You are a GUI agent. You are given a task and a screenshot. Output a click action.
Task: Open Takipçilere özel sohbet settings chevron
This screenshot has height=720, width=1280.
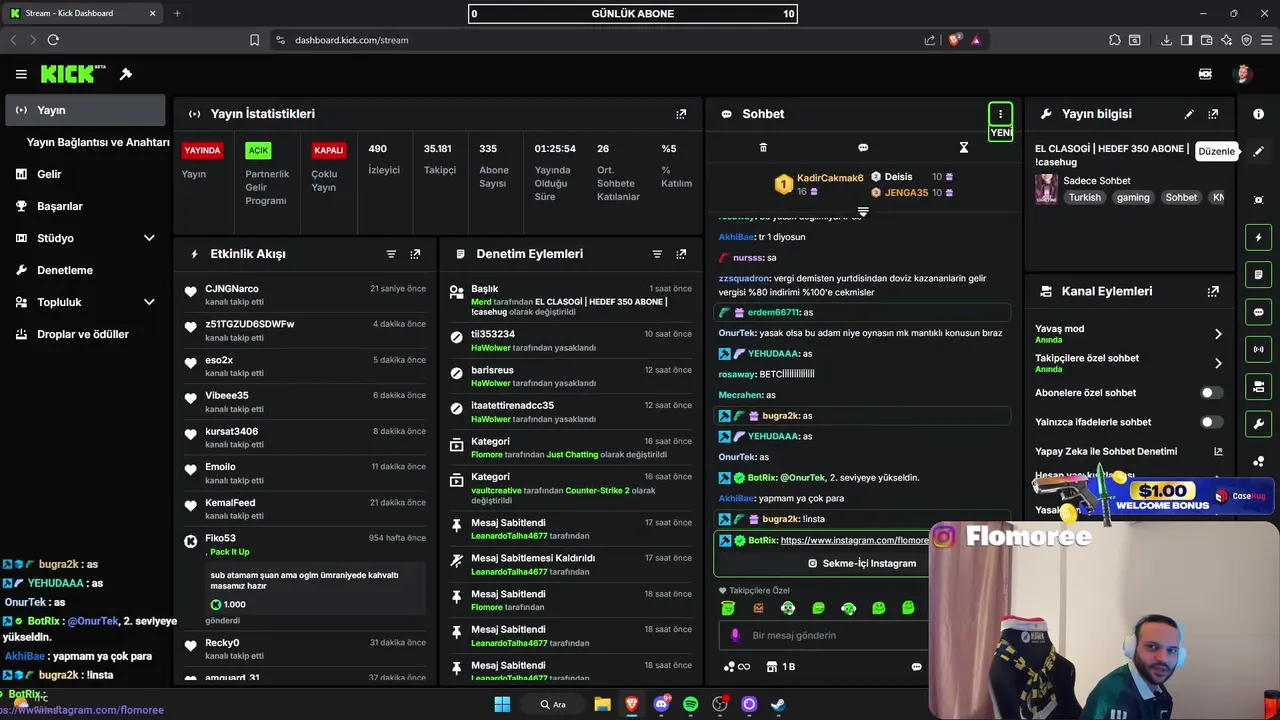click(1218, 363)
